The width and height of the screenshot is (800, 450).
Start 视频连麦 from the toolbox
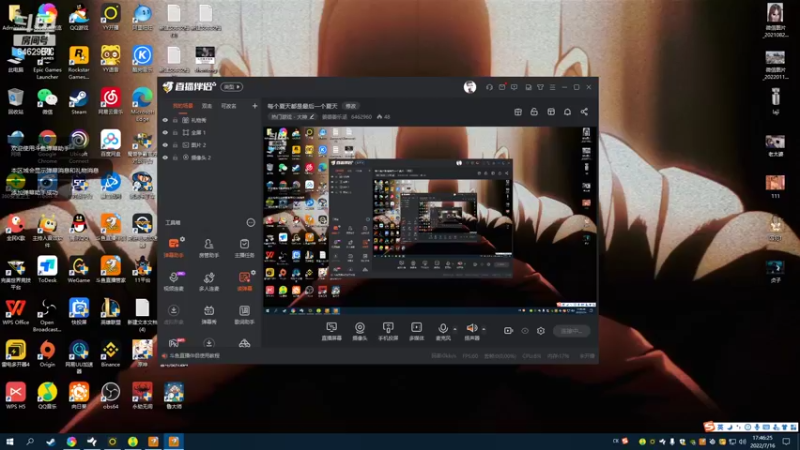[173, 281]
